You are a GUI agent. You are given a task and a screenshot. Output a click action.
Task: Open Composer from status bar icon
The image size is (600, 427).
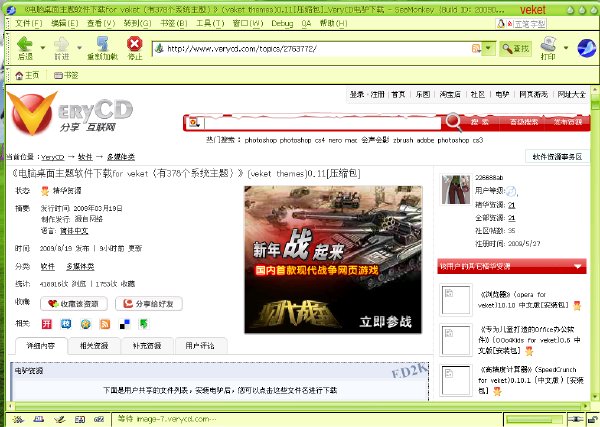click(59, 419)
